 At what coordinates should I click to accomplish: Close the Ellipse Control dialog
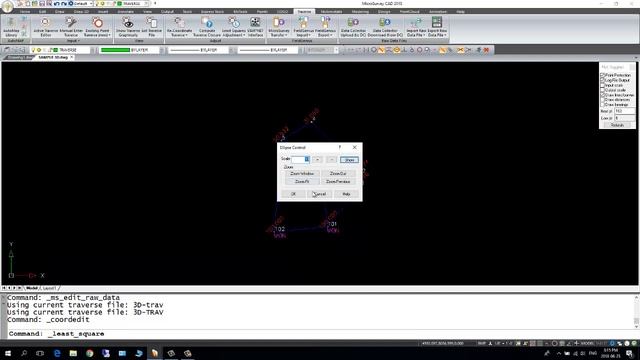354,147
